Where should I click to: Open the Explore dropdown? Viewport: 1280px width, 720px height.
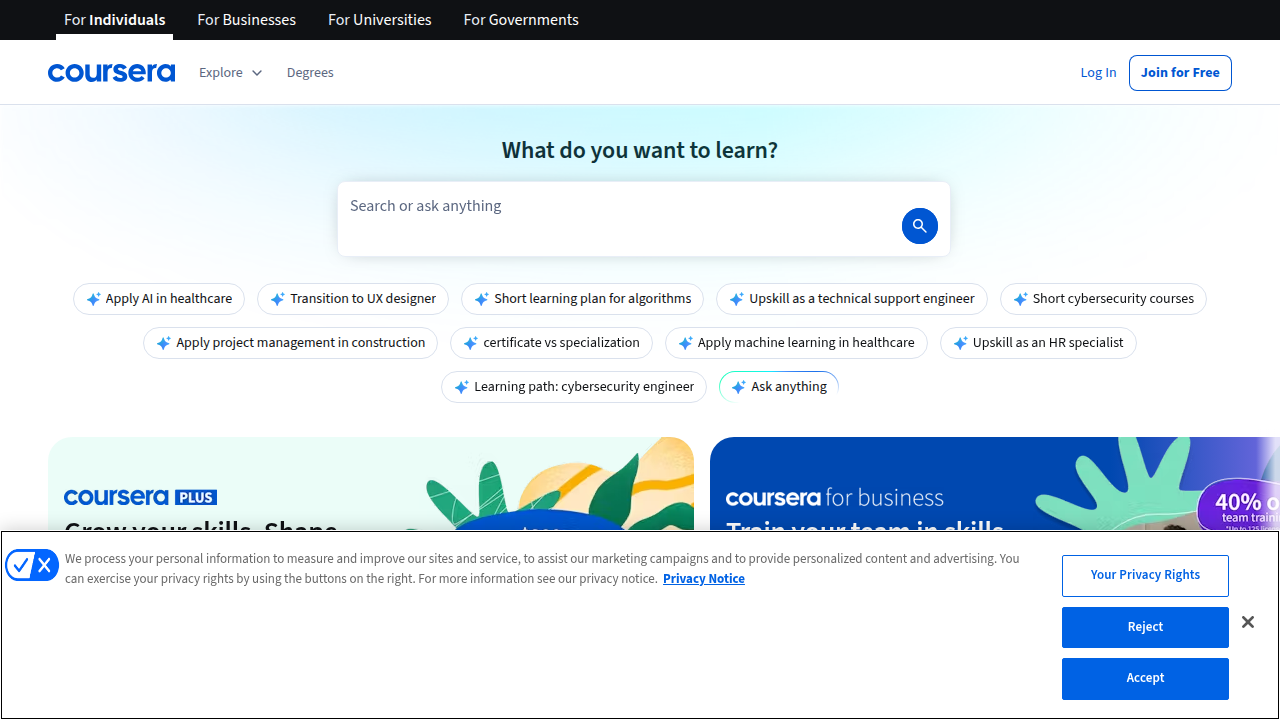coord(230,72)
